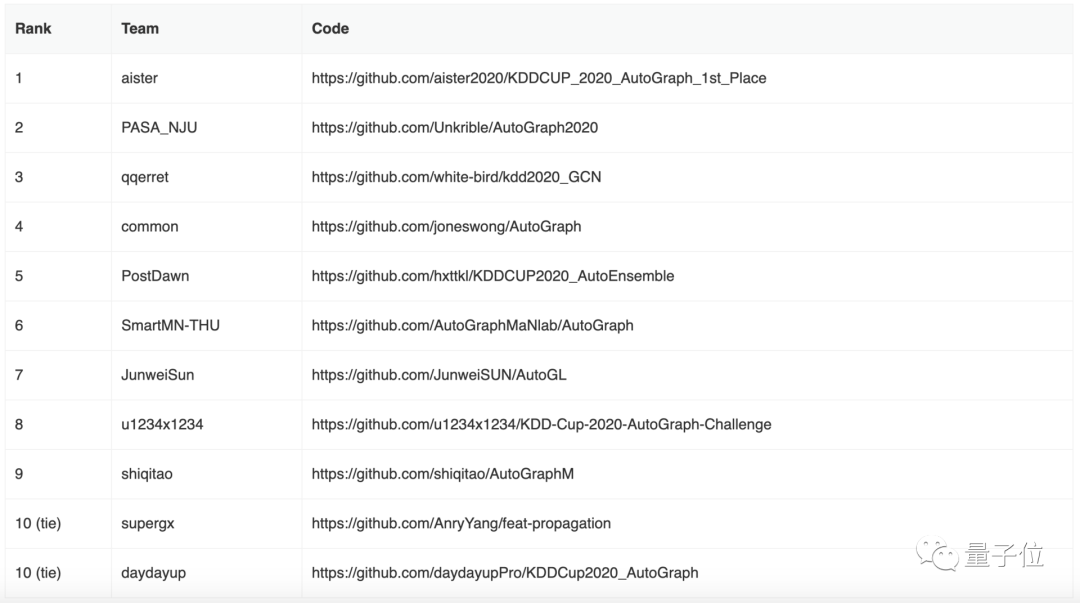Select the PostDawn team cell

[x=155, y=276]
